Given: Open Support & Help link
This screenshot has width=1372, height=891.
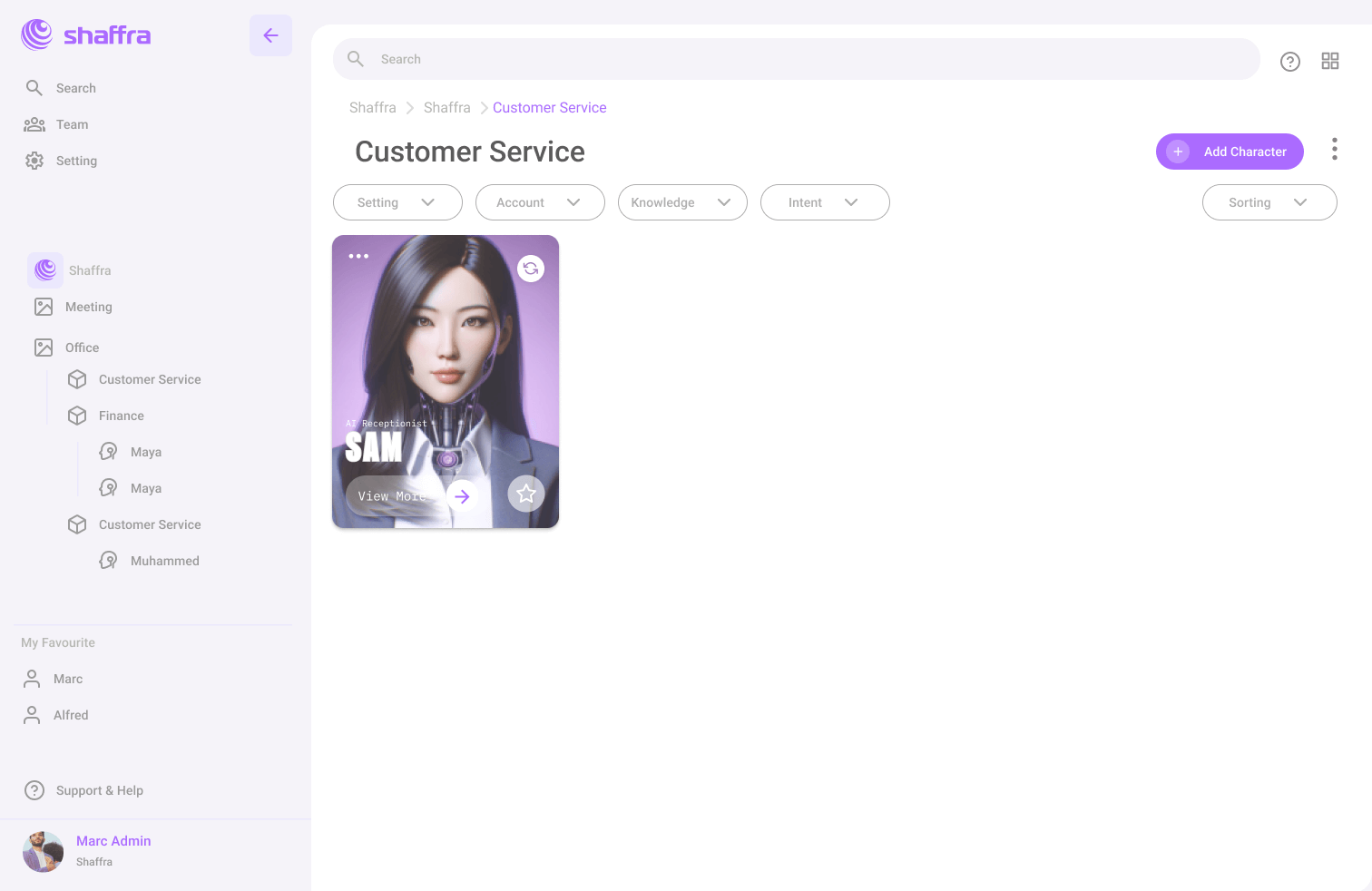Looking at the screenshot, I should pyautogui.click(x=99, y=790).
